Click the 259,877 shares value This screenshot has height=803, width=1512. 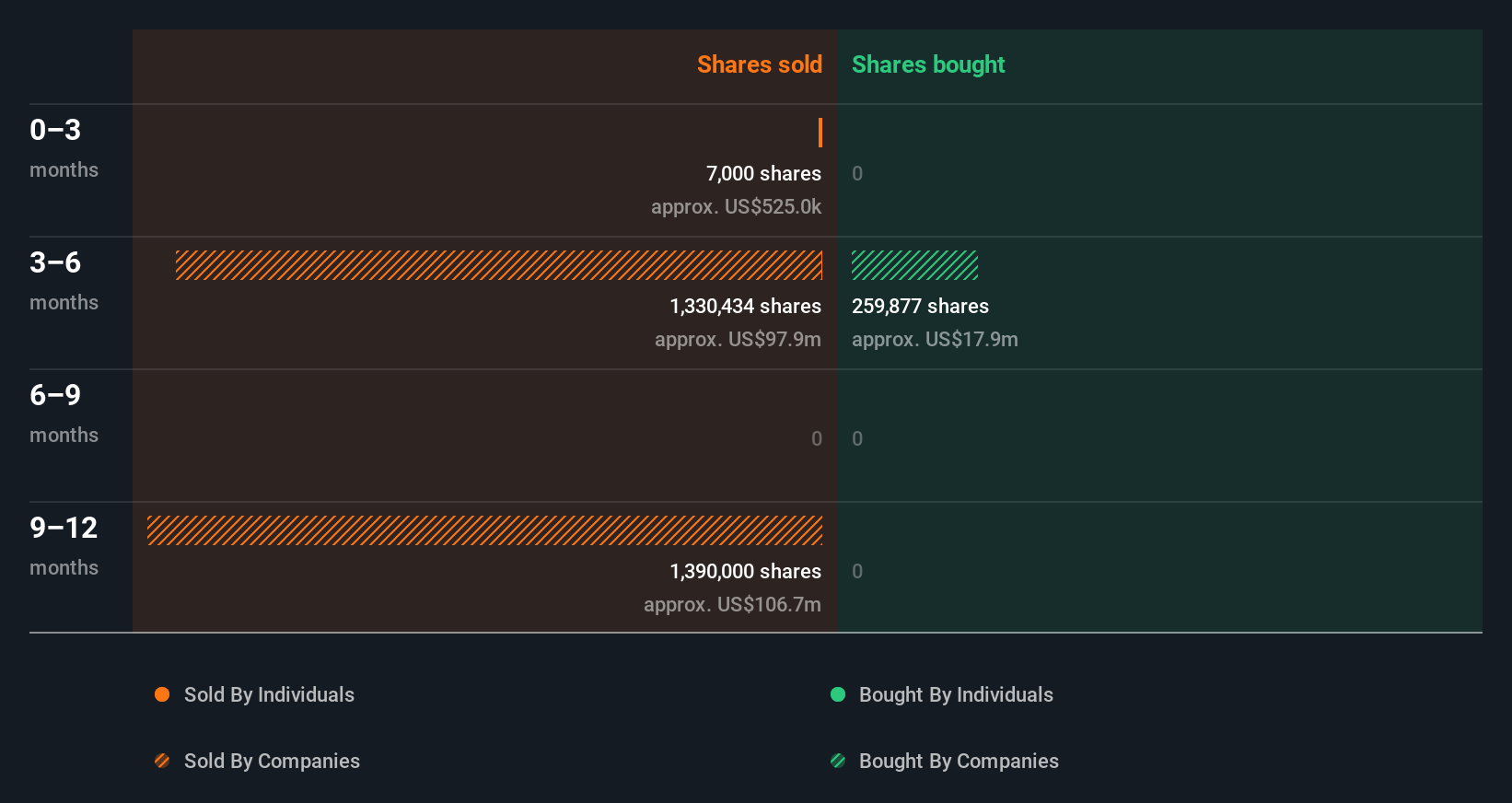pos(920,306)
